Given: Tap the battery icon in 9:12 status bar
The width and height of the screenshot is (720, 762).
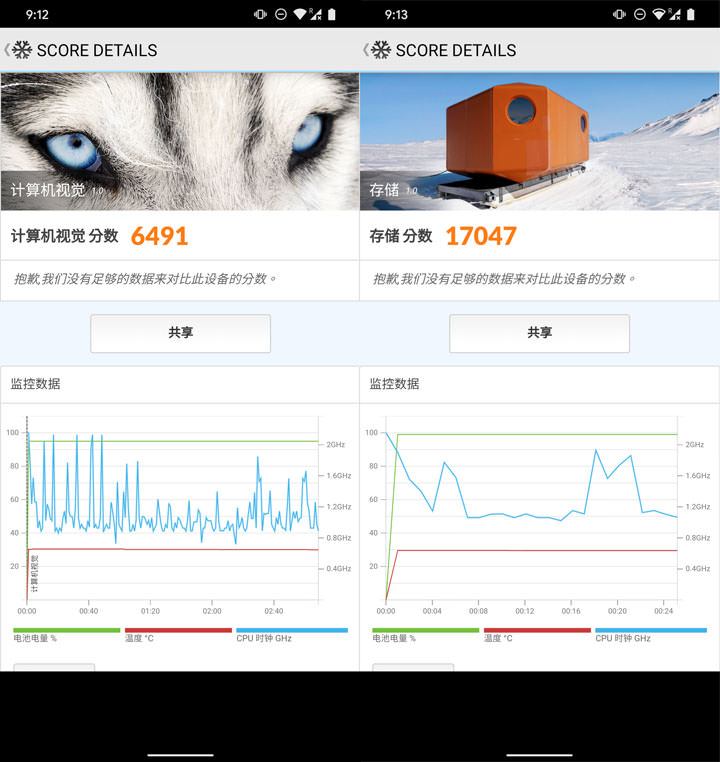Looking at the screenshot, I should tap(332, 15).
